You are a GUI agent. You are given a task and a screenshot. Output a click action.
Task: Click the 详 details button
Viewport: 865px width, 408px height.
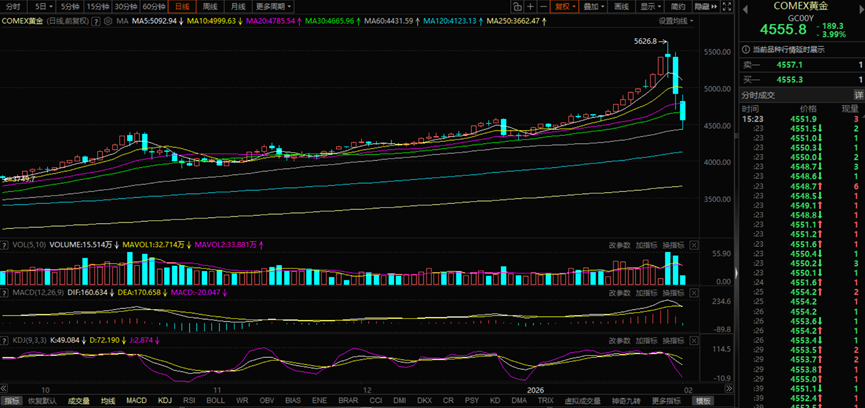pos(857,95)
